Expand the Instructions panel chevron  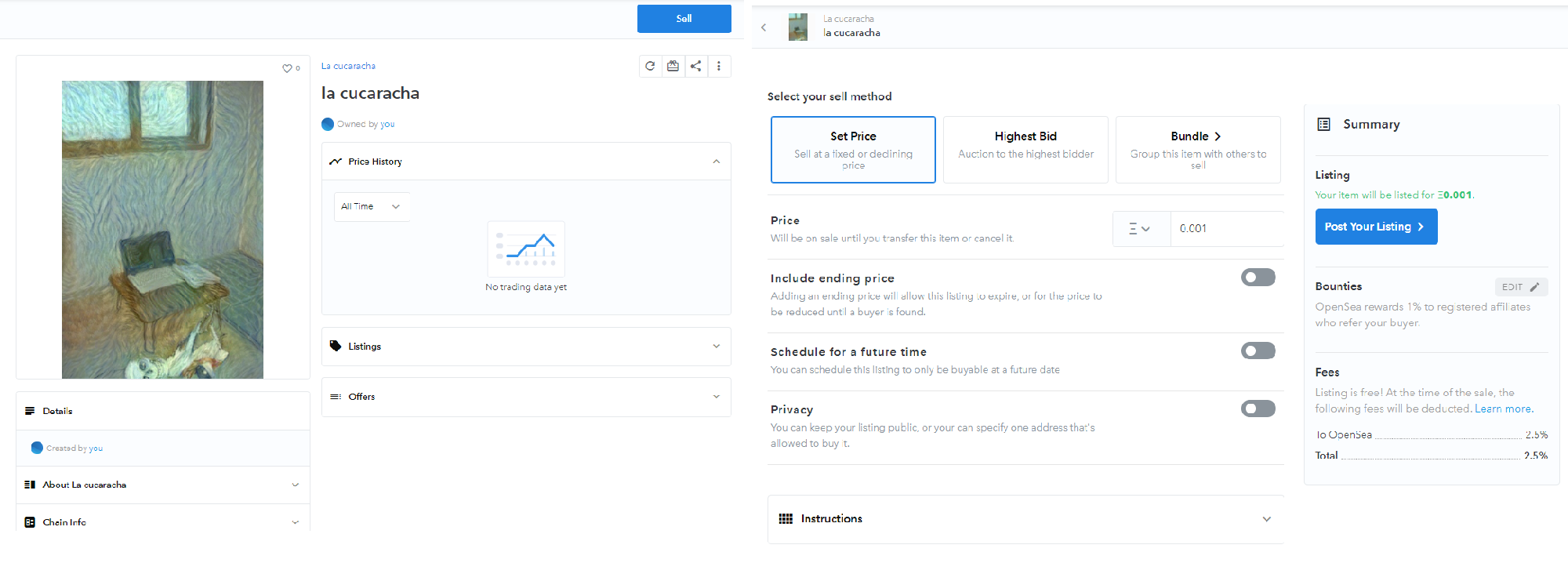(x=1266, y=519)
